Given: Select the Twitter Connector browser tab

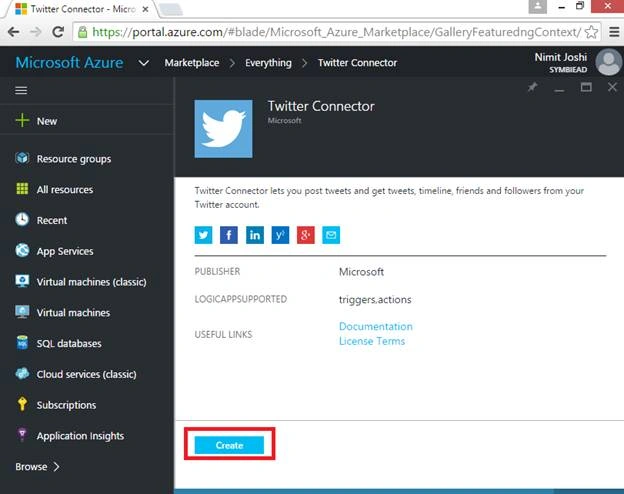Looking at the screenshot, I should point(80,9).
